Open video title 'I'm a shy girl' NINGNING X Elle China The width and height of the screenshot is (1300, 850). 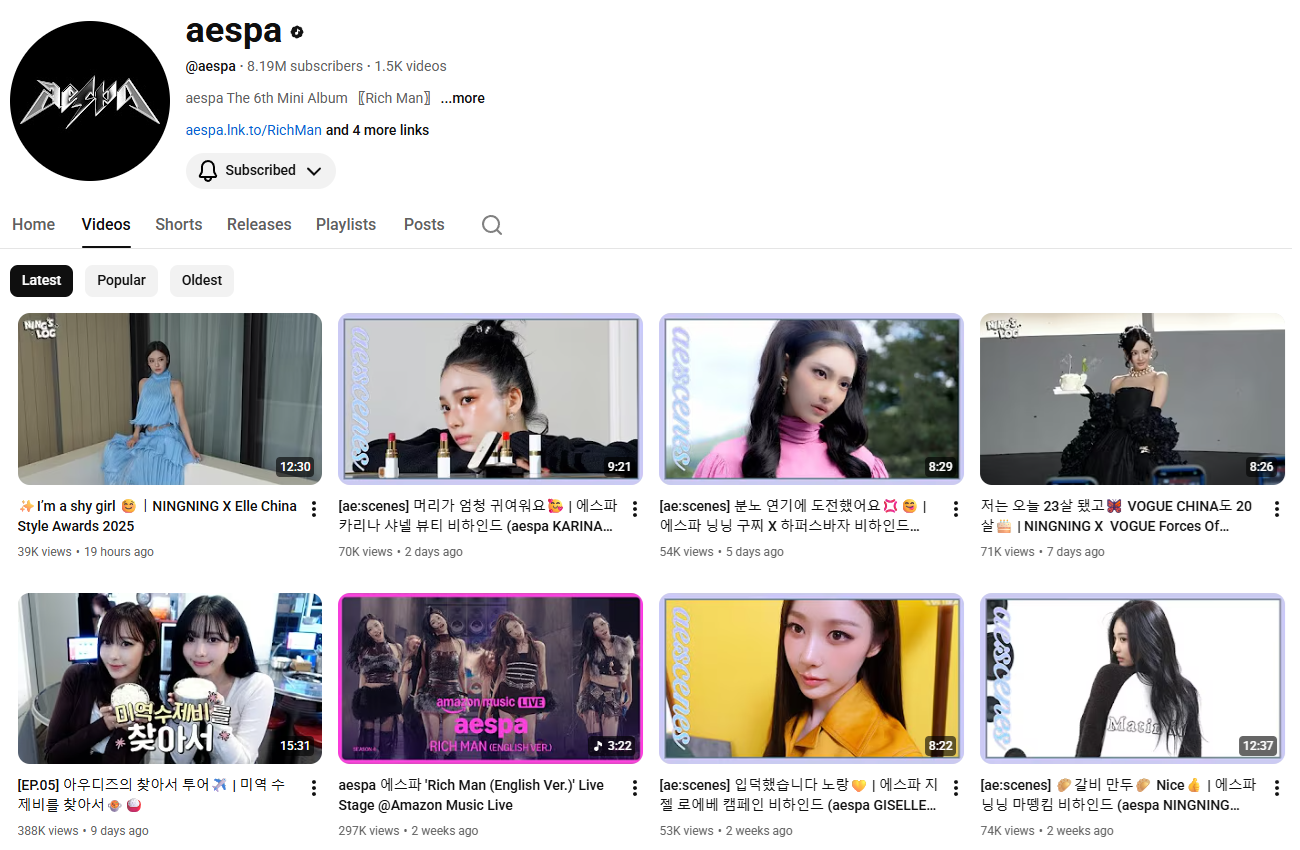coord(158,516)
